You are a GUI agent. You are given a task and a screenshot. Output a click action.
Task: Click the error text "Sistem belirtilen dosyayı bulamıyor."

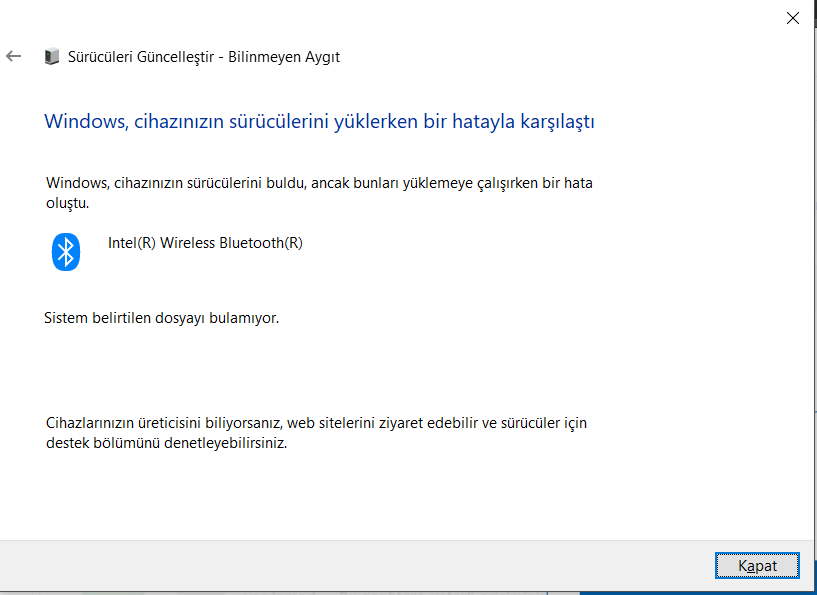(x=162, y=318)
